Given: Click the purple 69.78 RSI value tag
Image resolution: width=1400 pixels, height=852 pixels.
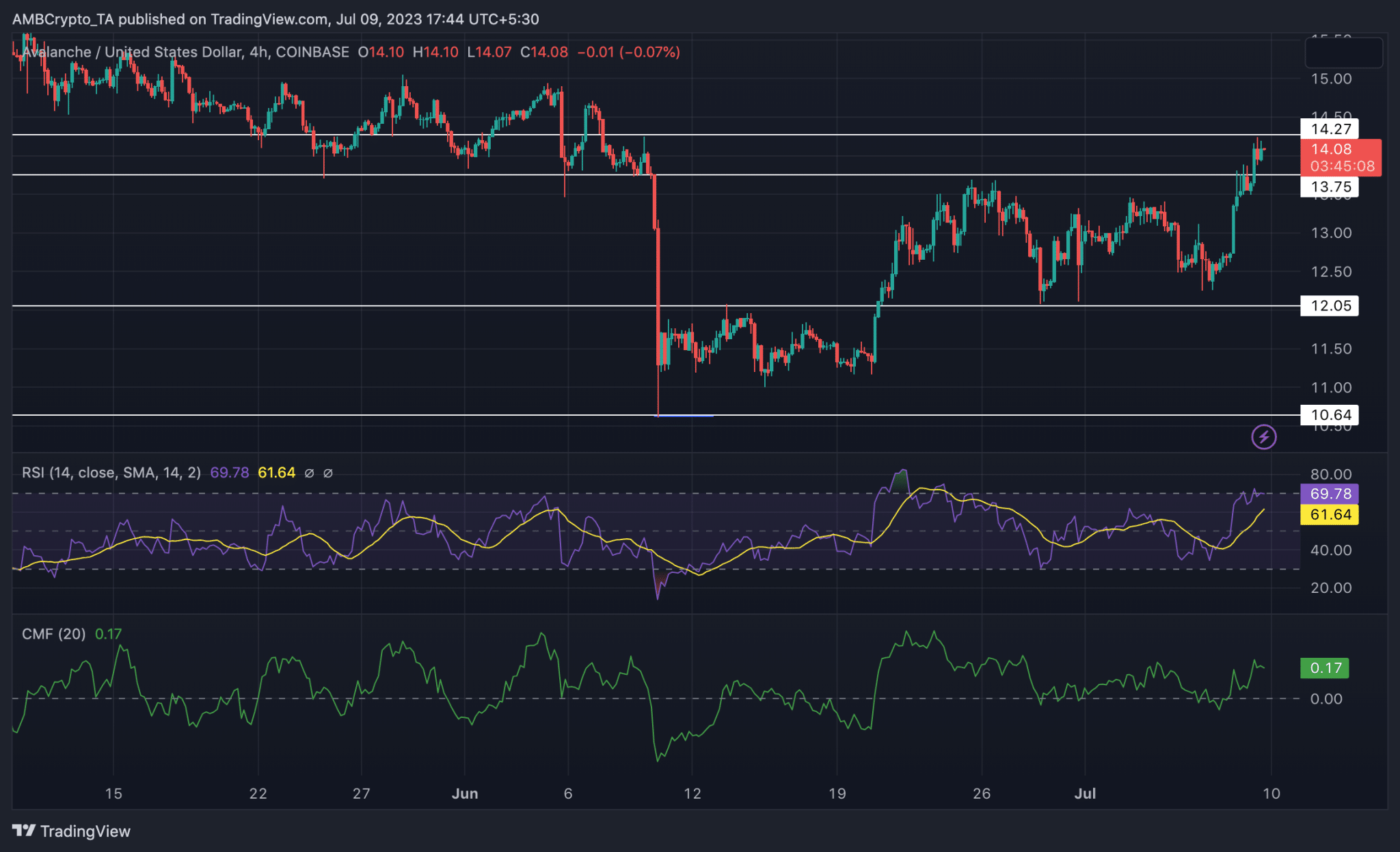Looking at the screenshot, I should click(x=1329, y=494).
